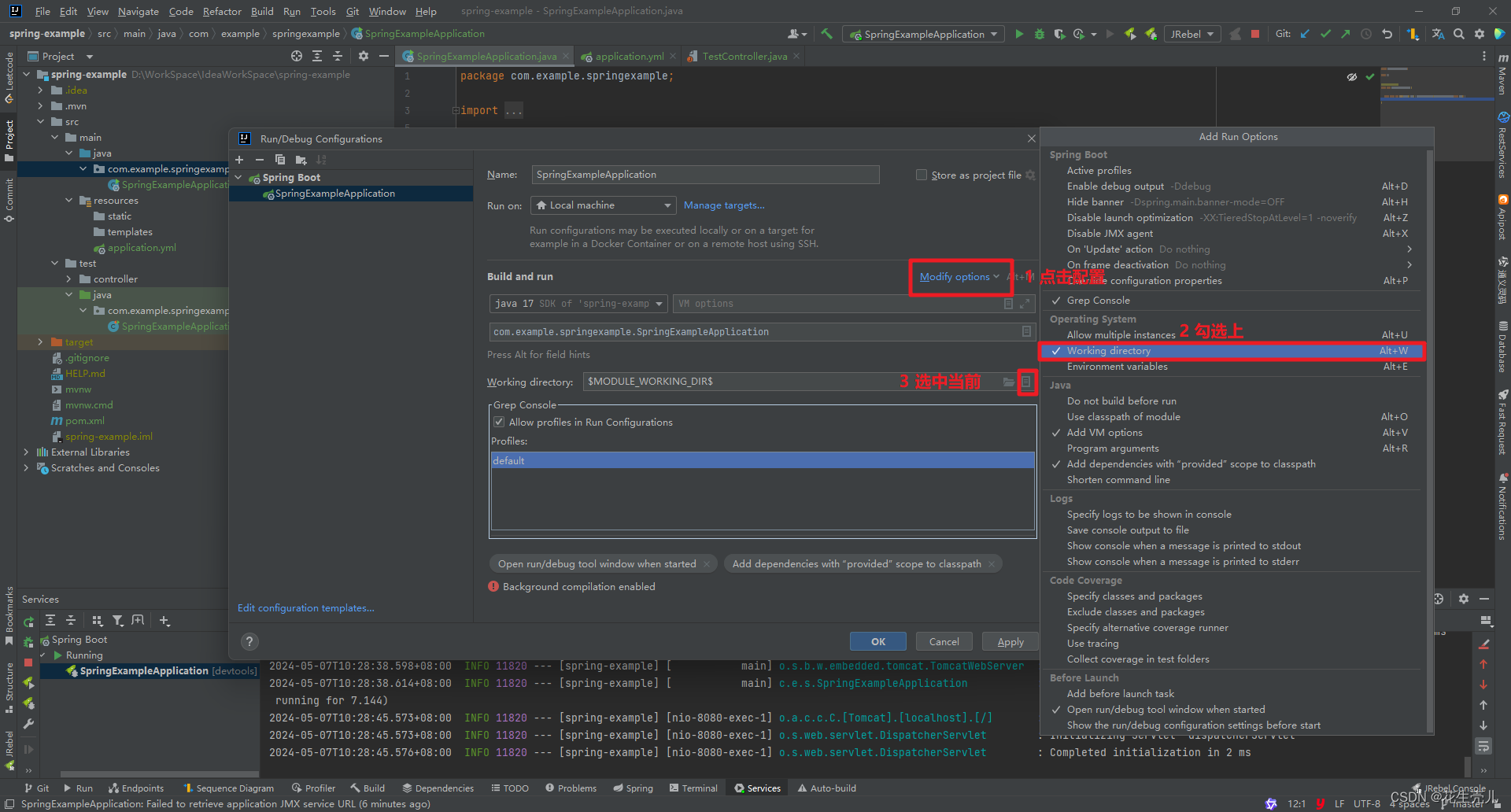Collapse Spring Boot node in configurations tree

click(238, 178)
